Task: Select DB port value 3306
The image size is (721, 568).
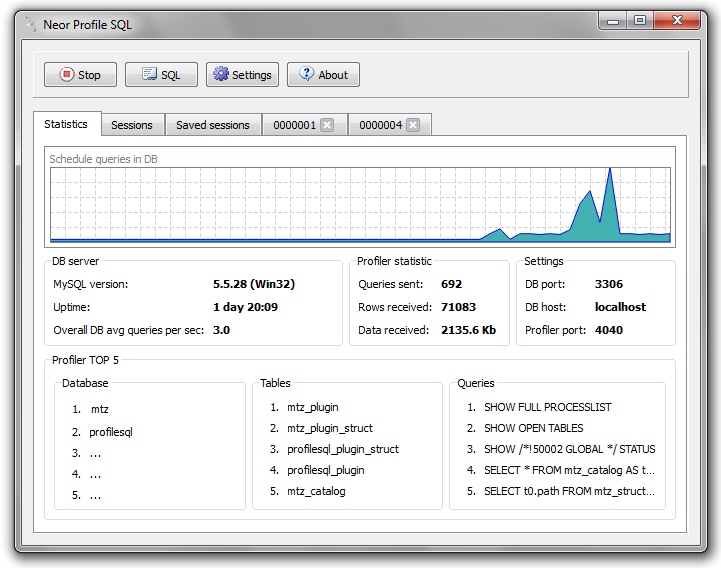Action: (x=609, y=284)
